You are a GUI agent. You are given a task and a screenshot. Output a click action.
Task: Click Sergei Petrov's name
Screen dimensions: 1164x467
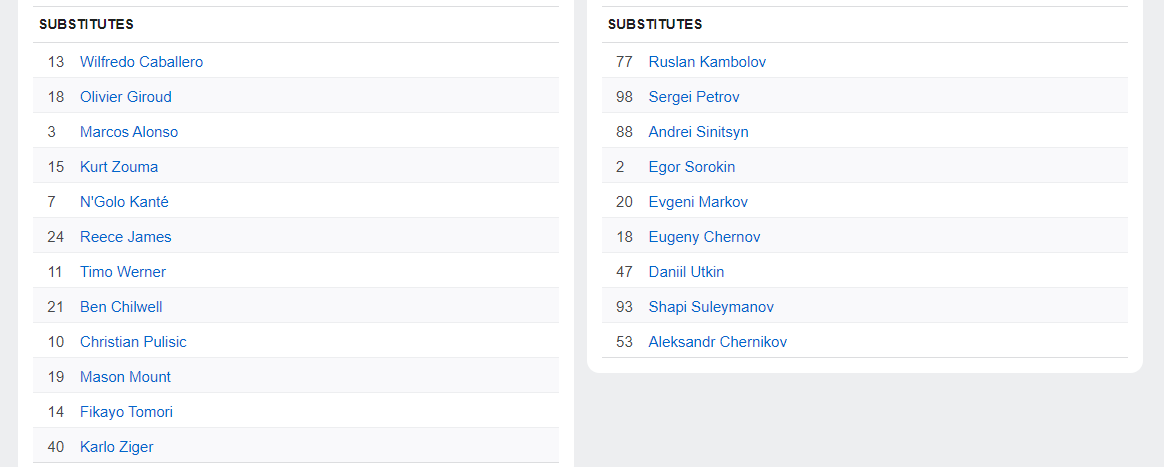coord(694,97)
